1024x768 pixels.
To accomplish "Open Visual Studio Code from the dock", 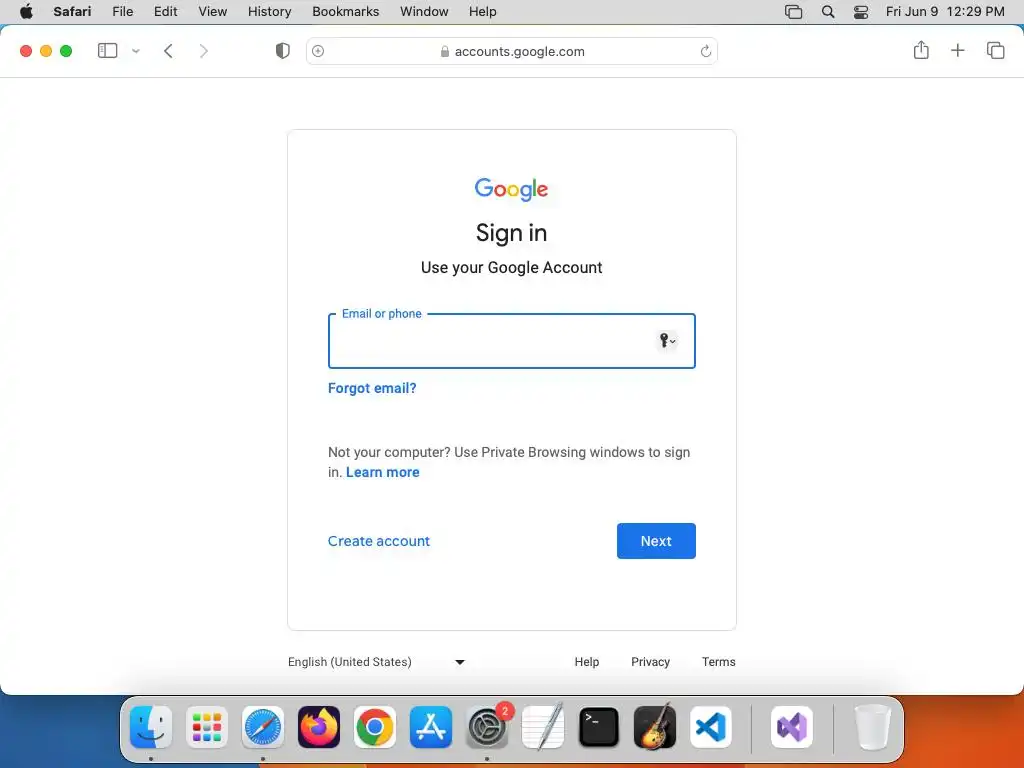I will click(711, 727).
